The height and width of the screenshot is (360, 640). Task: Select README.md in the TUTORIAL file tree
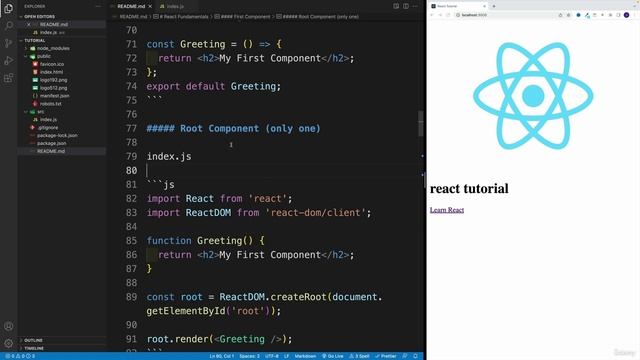(51, 151)
